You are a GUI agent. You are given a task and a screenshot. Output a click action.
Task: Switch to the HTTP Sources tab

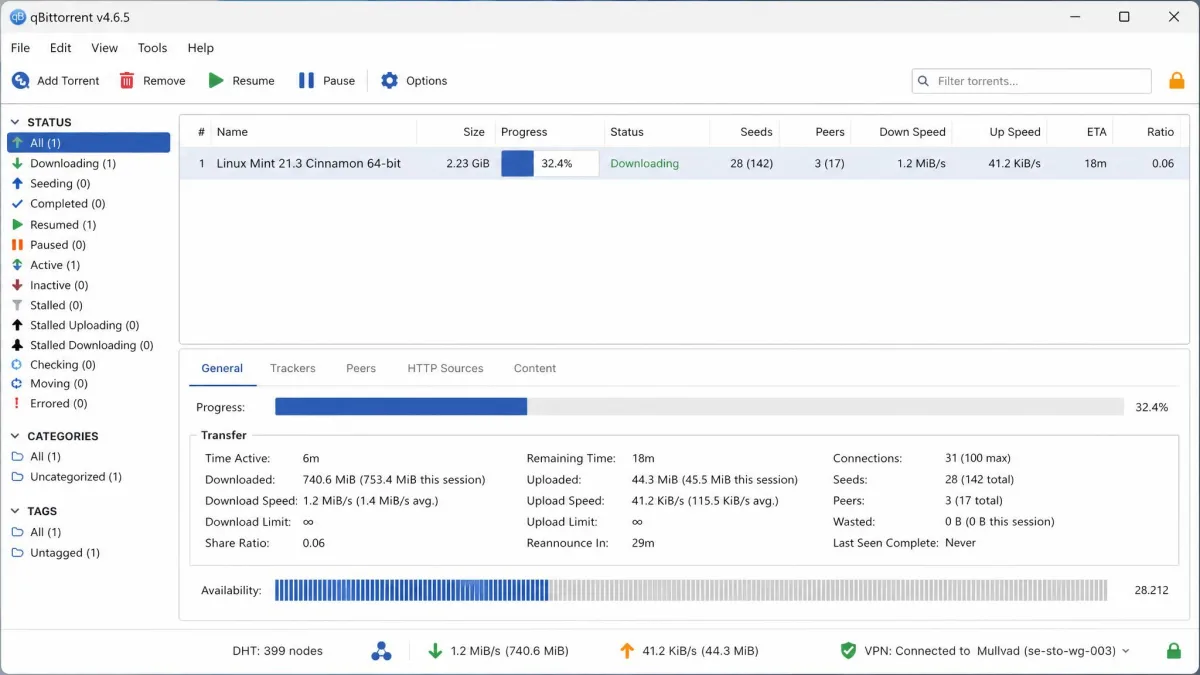(x=445, y=368)
